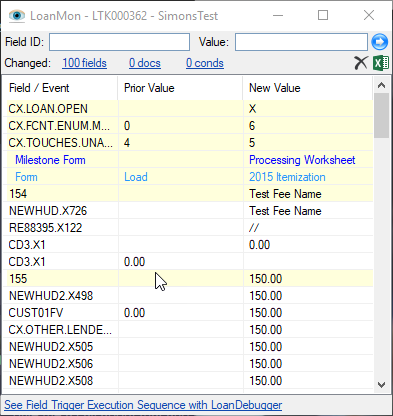
Task: Close the LoanMon window
Action: [369, 15]
